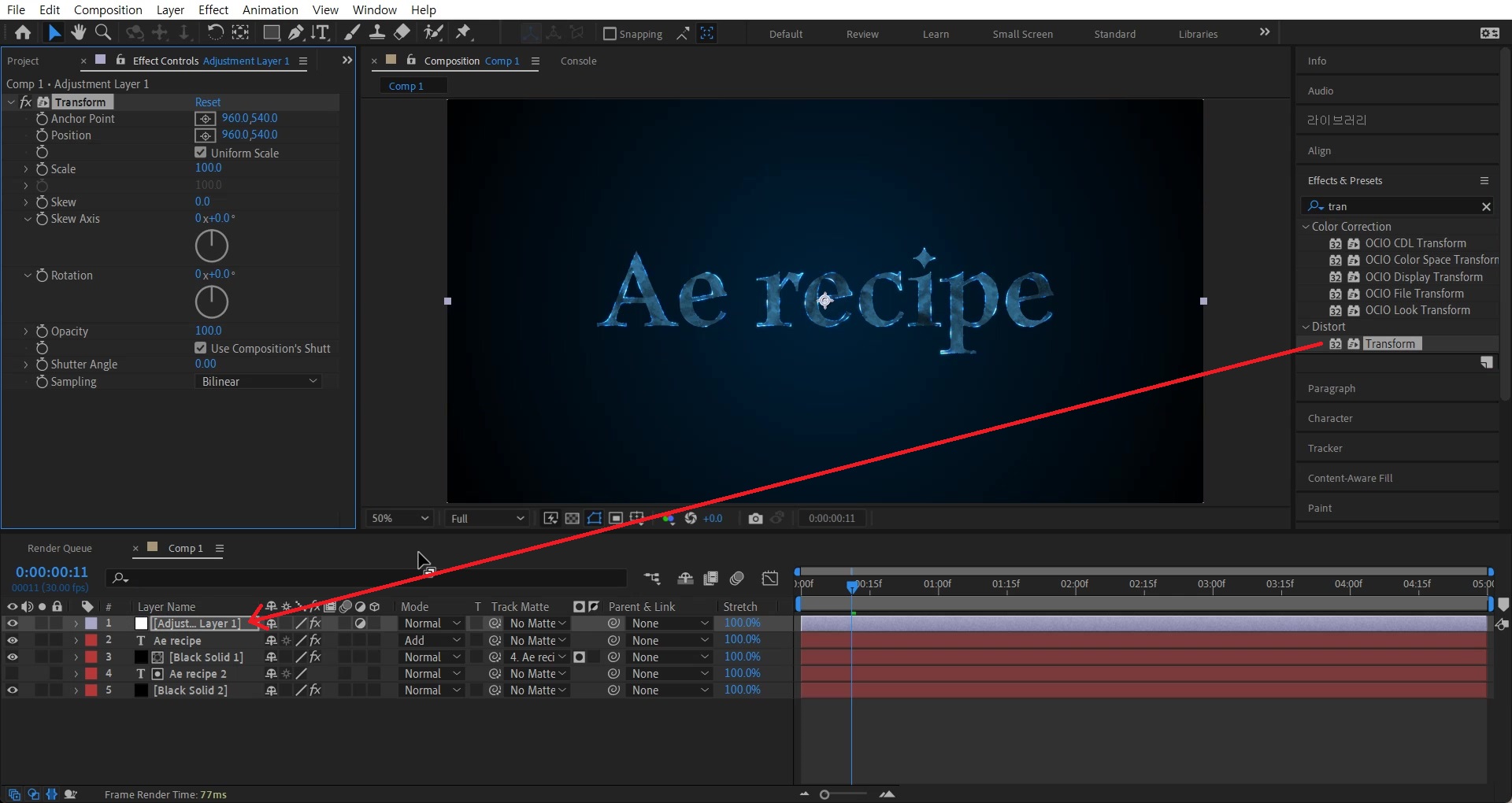
Task: Switch to Small Screen workspace
Action: coord(1022,34)
